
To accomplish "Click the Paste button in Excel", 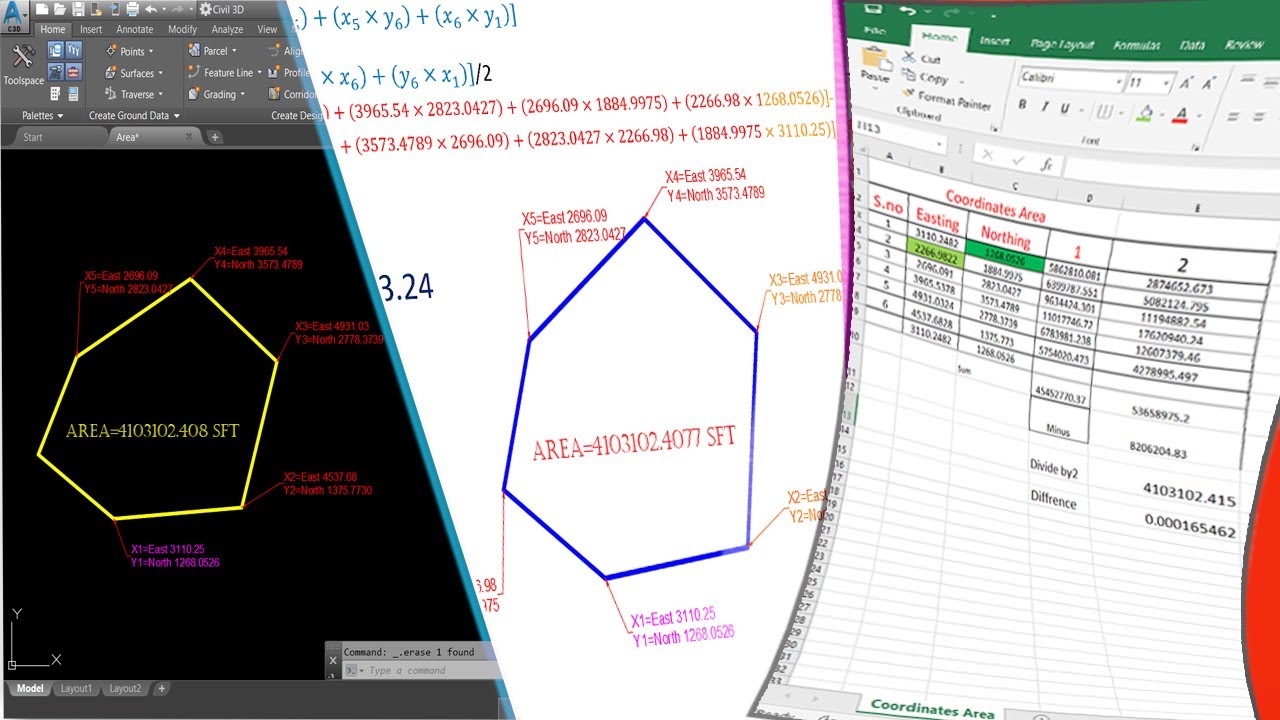I will (875, 66).
